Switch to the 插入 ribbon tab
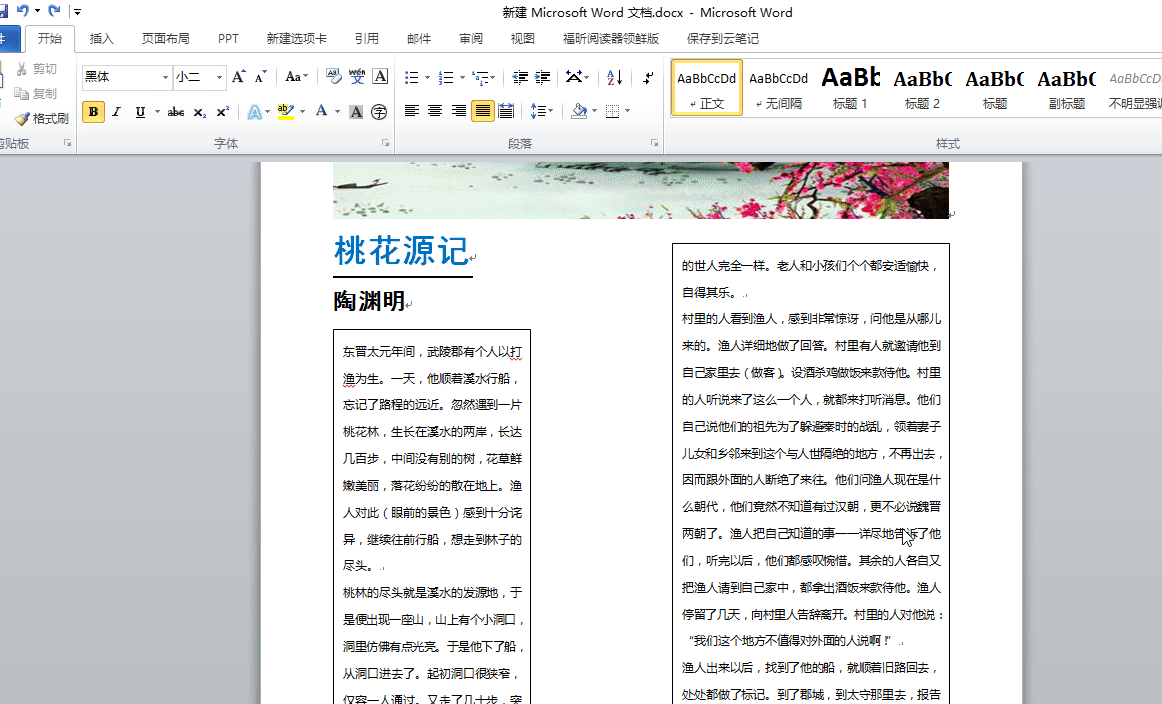This screenshot has height=704, width=1162. [102, 37]
